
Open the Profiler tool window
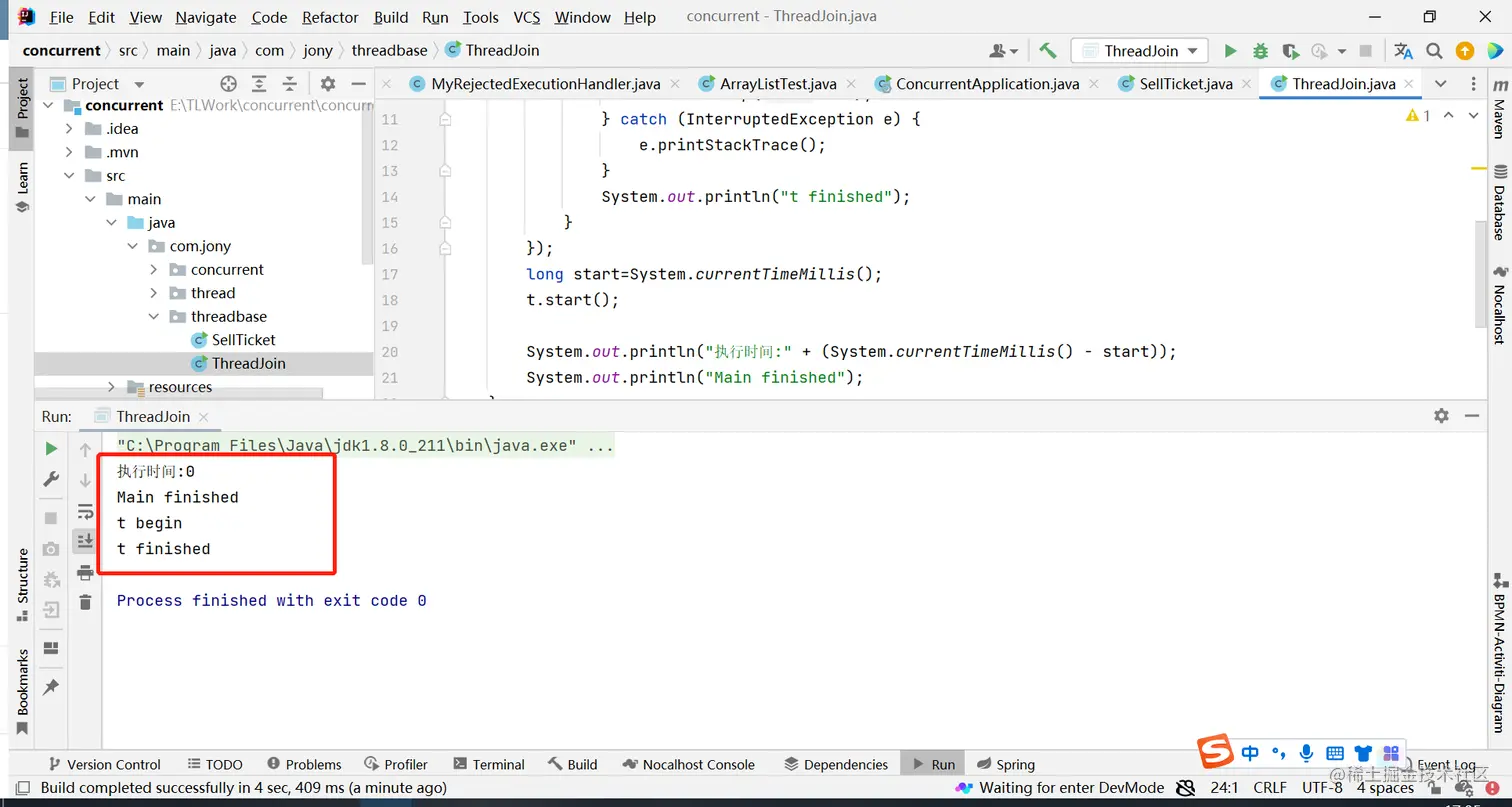click(396, 764)
